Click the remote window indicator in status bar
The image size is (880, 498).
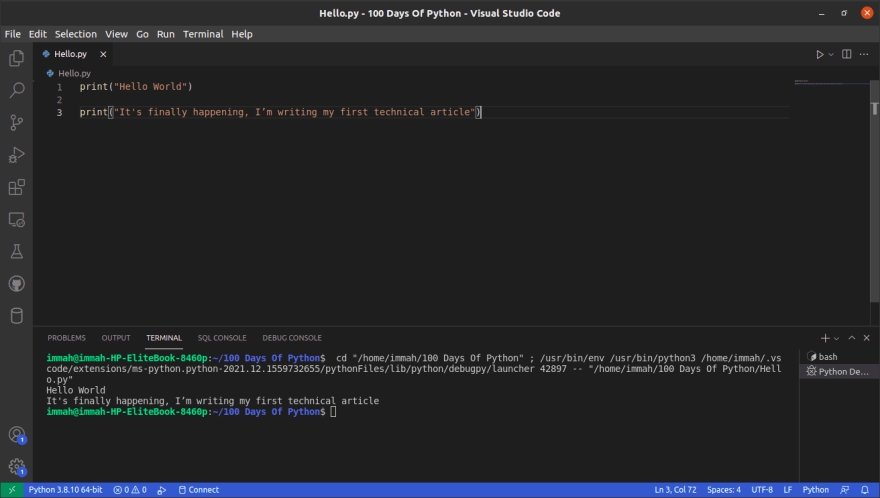tap(11, 490)
